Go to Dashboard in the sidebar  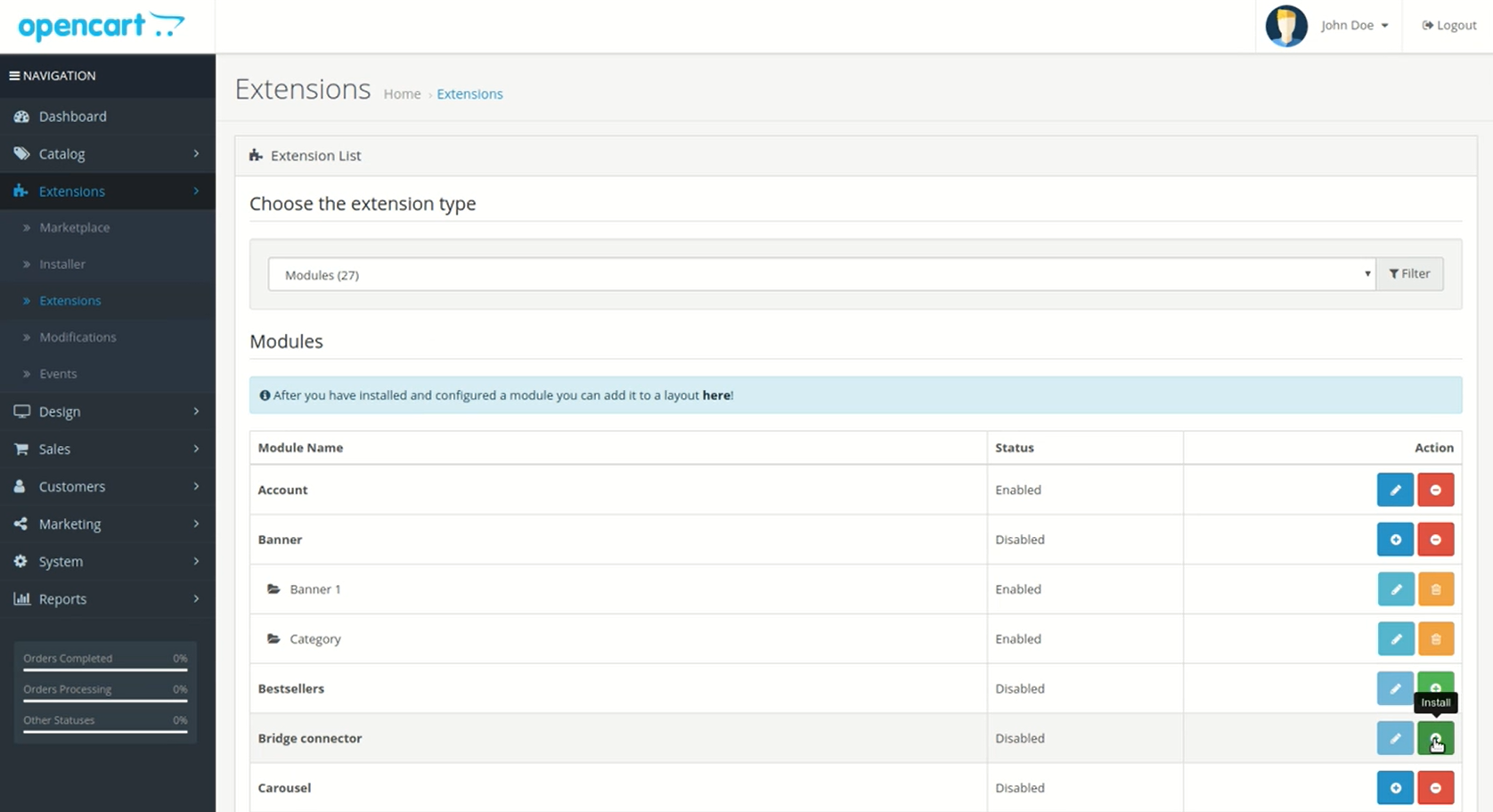pos(72,117)
